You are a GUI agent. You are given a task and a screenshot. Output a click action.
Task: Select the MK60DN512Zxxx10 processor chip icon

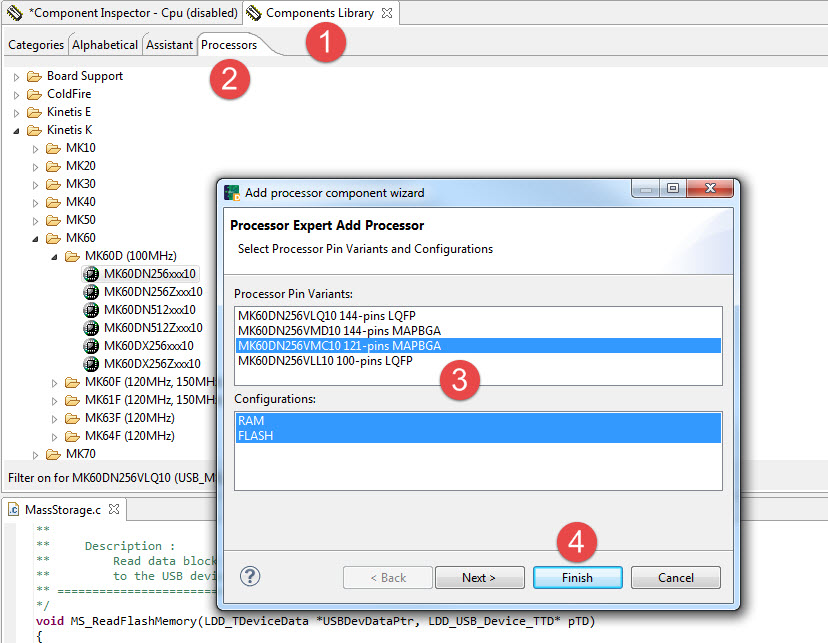click(x=91, y=328)
